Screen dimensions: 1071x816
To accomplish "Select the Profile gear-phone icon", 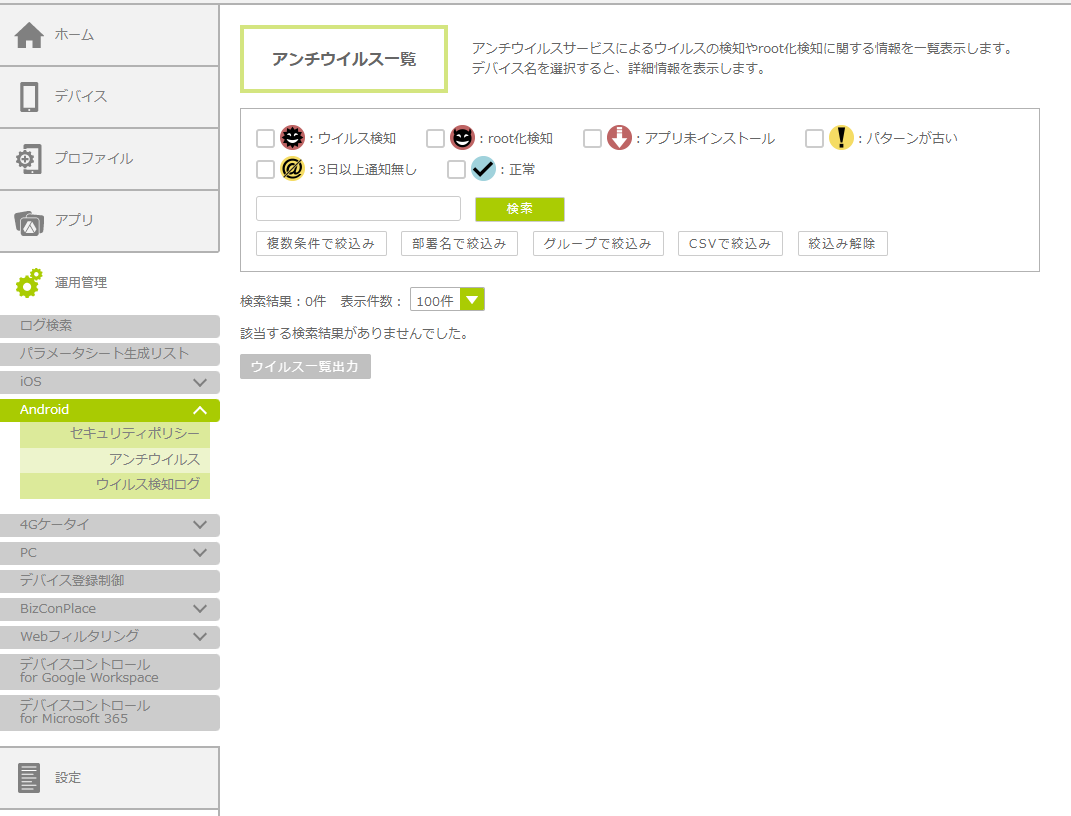I will coord(29,159).
